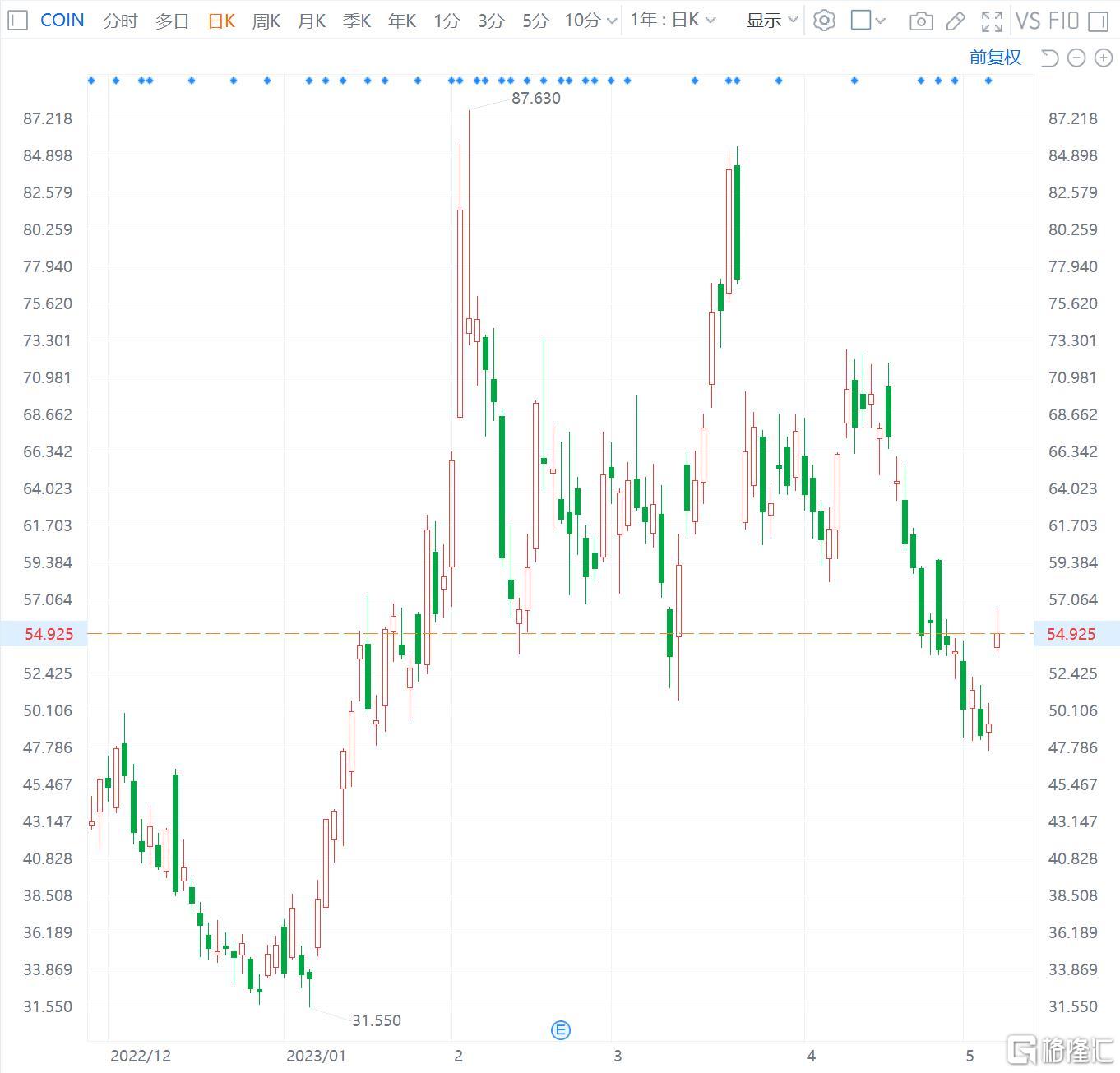This screenshot has width=1120, height=1073.
Task: Click the first blue diamond news marker
Action: 91,81
